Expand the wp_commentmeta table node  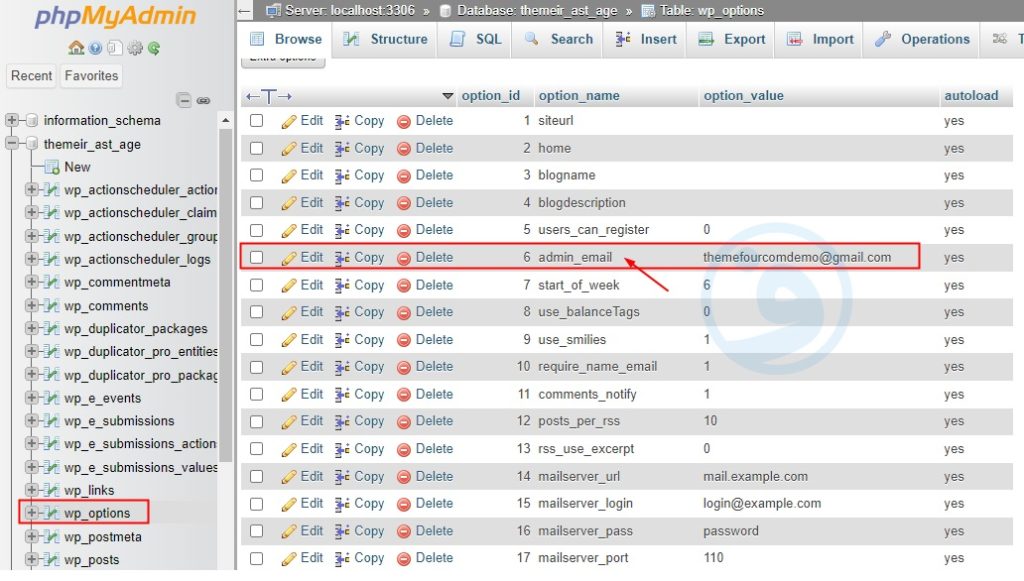(31, 282)
